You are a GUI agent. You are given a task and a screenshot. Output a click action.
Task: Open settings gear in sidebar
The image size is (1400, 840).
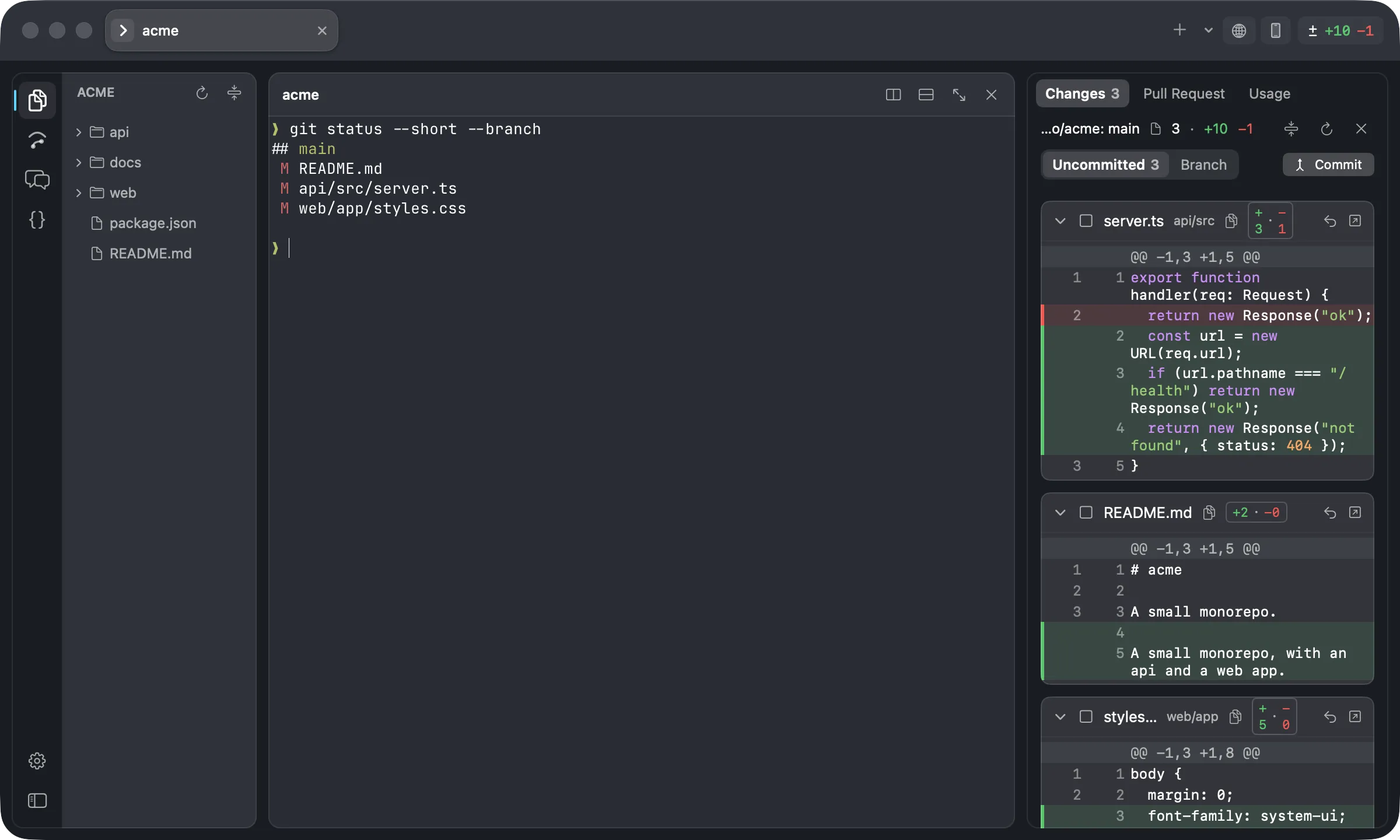(x=37, y=761)
